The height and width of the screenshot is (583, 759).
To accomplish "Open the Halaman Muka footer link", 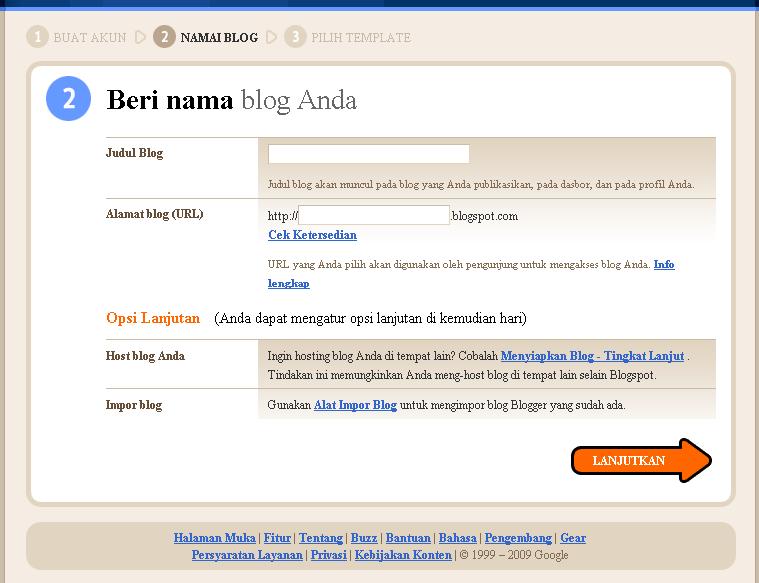I will (x=214, y=538).
